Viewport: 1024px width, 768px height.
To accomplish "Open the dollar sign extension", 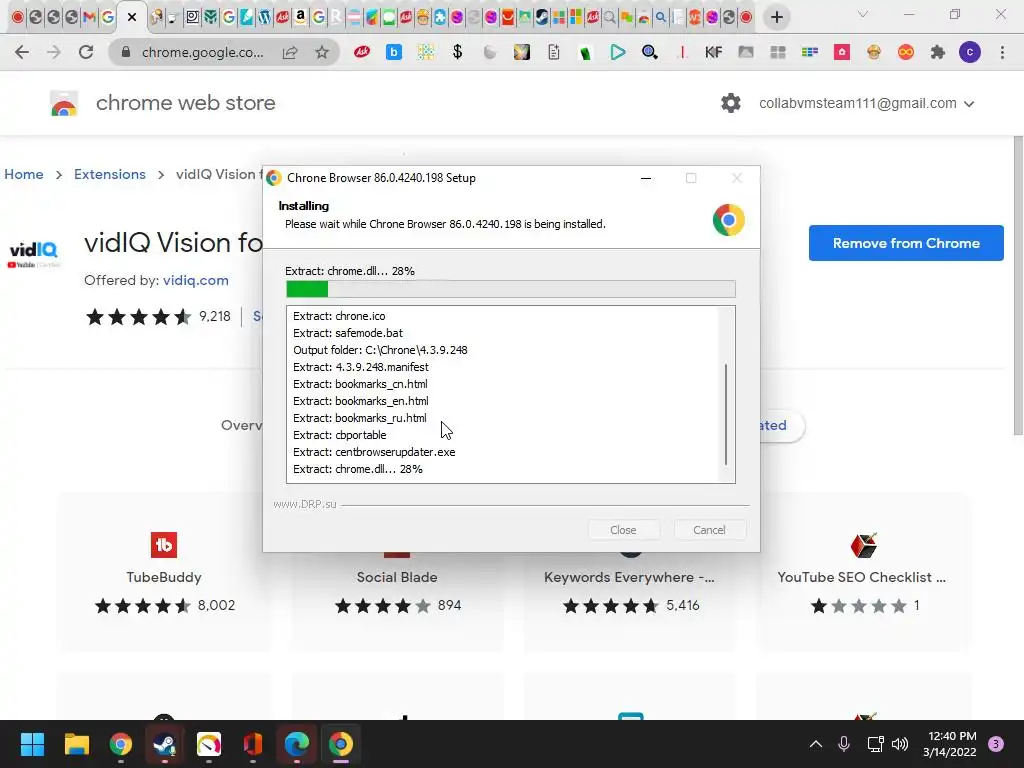I will [457, 52].
